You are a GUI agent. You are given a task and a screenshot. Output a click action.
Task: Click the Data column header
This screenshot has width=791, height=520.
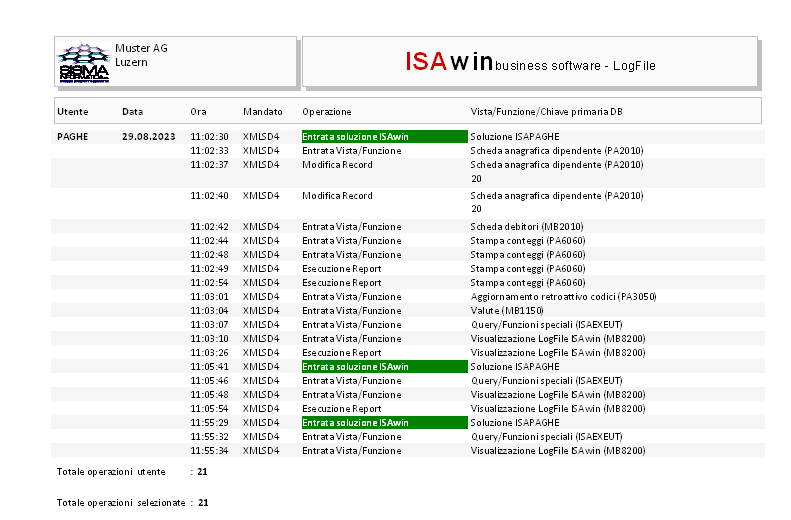click(x=132, y=111)
